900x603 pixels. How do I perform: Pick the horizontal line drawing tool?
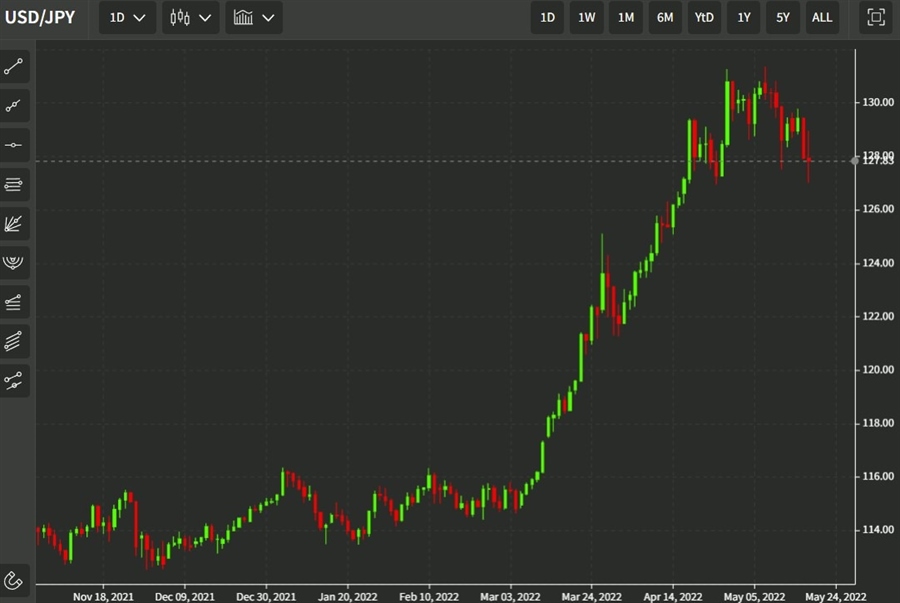pyautogui.click(x=14, y=145)
